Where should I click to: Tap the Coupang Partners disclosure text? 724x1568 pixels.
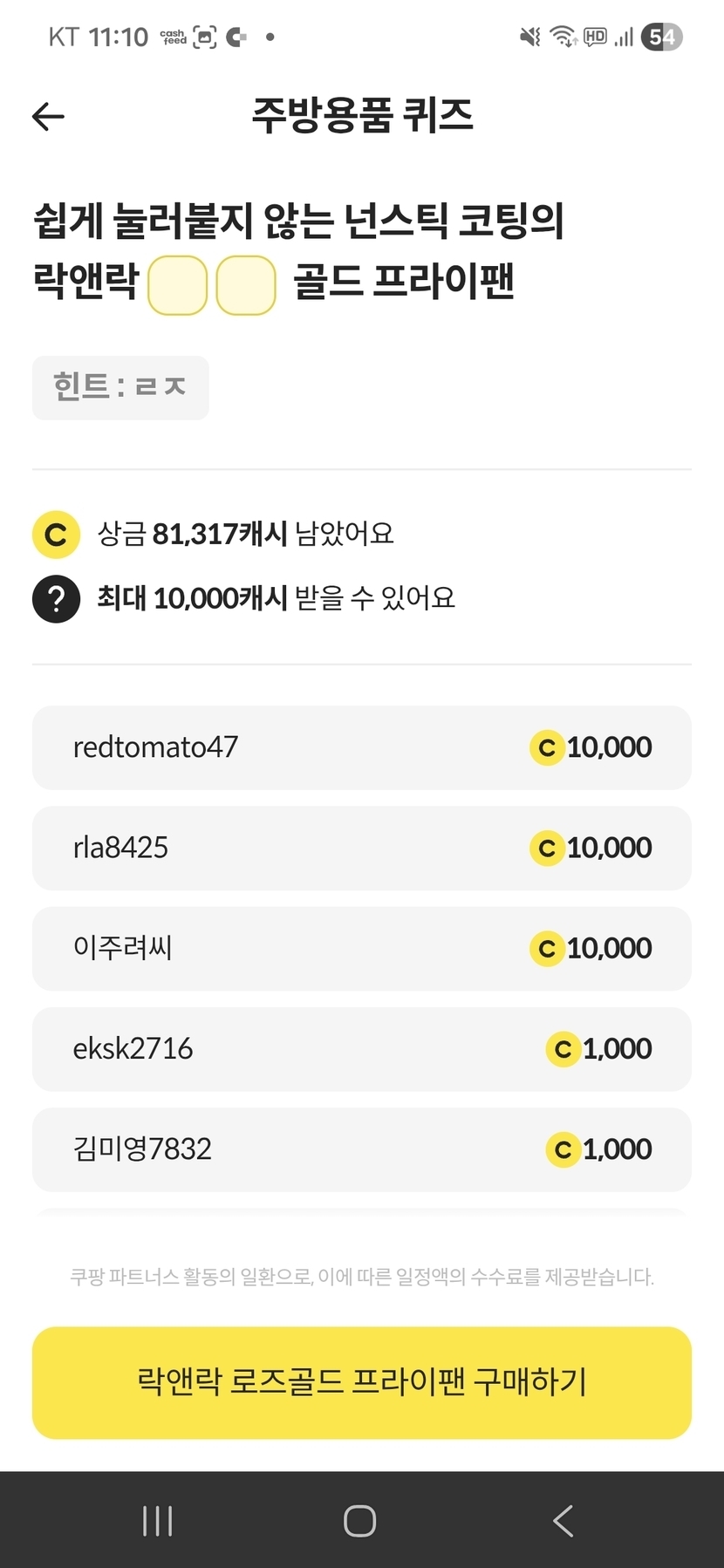361,1277
